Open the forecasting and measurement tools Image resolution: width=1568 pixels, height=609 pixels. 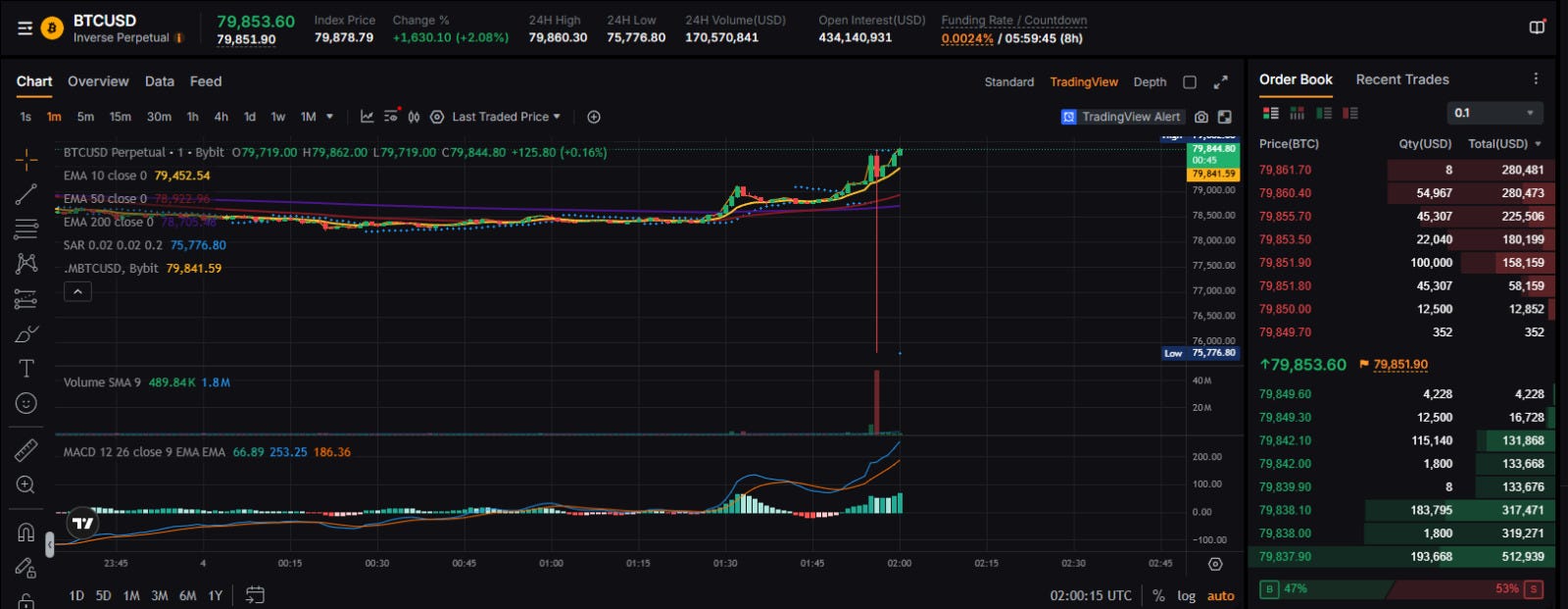pos(26,299)
